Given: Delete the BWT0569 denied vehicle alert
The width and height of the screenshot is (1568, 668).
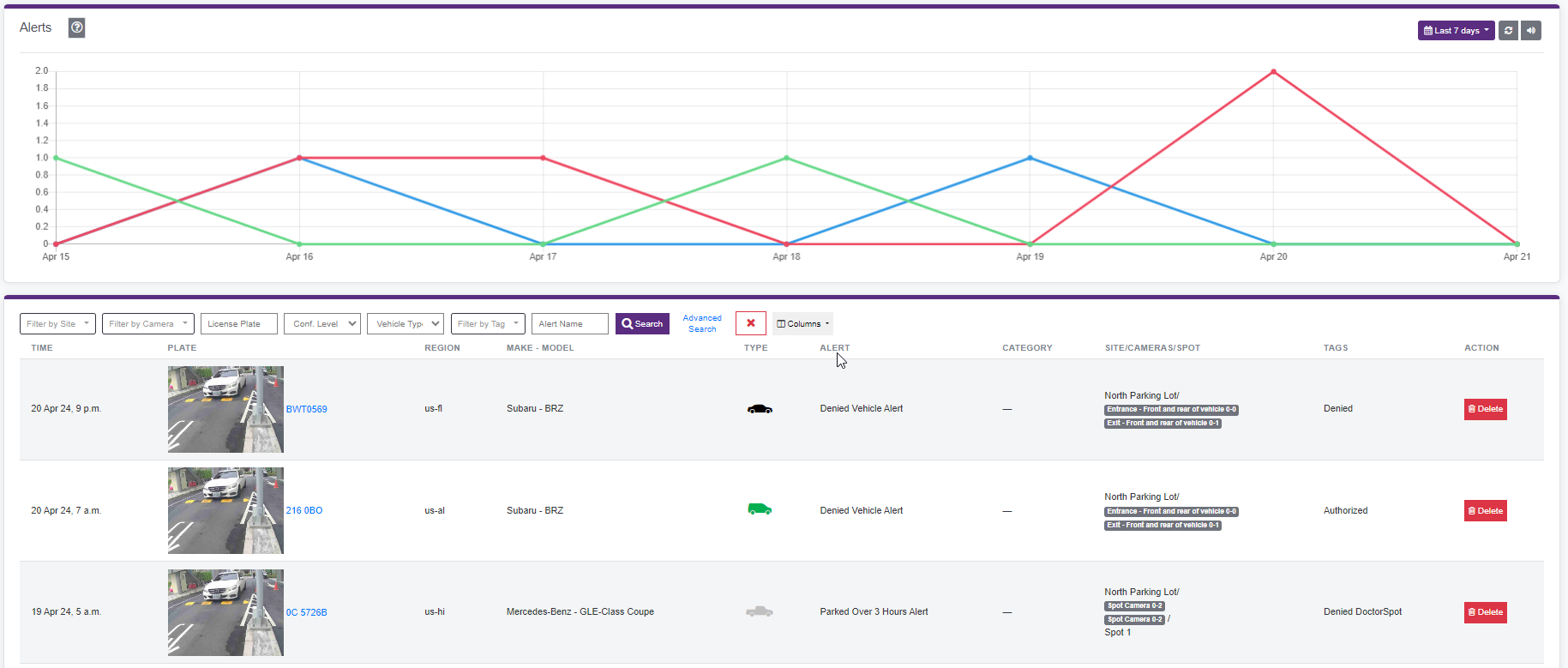Looking at the screenshot, I should pyautogui.click(x=1485, y=409).
